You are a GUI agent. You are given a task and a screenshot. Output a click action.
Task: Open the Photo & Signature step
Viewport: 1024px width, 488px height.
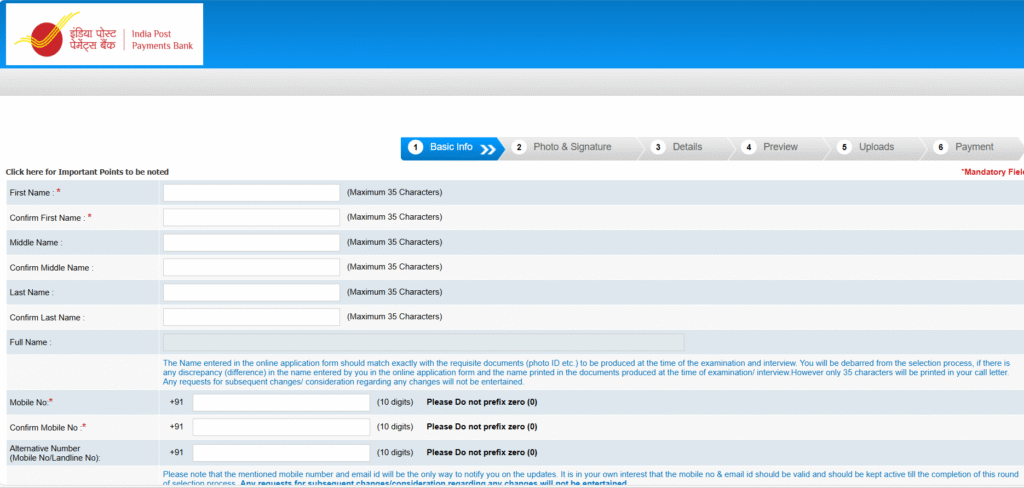point(571,147)
